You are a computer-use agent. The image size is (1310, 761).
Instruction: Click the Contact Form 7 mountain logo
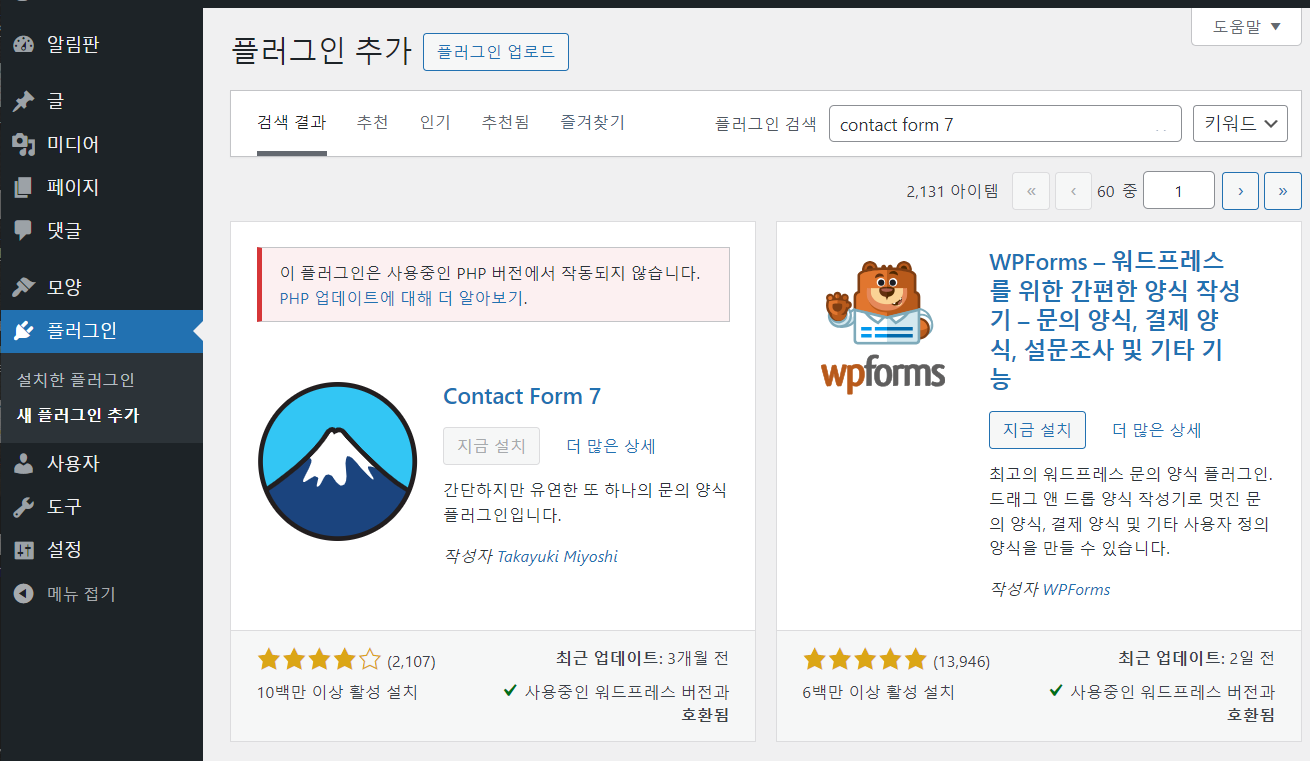coord(336,461)
